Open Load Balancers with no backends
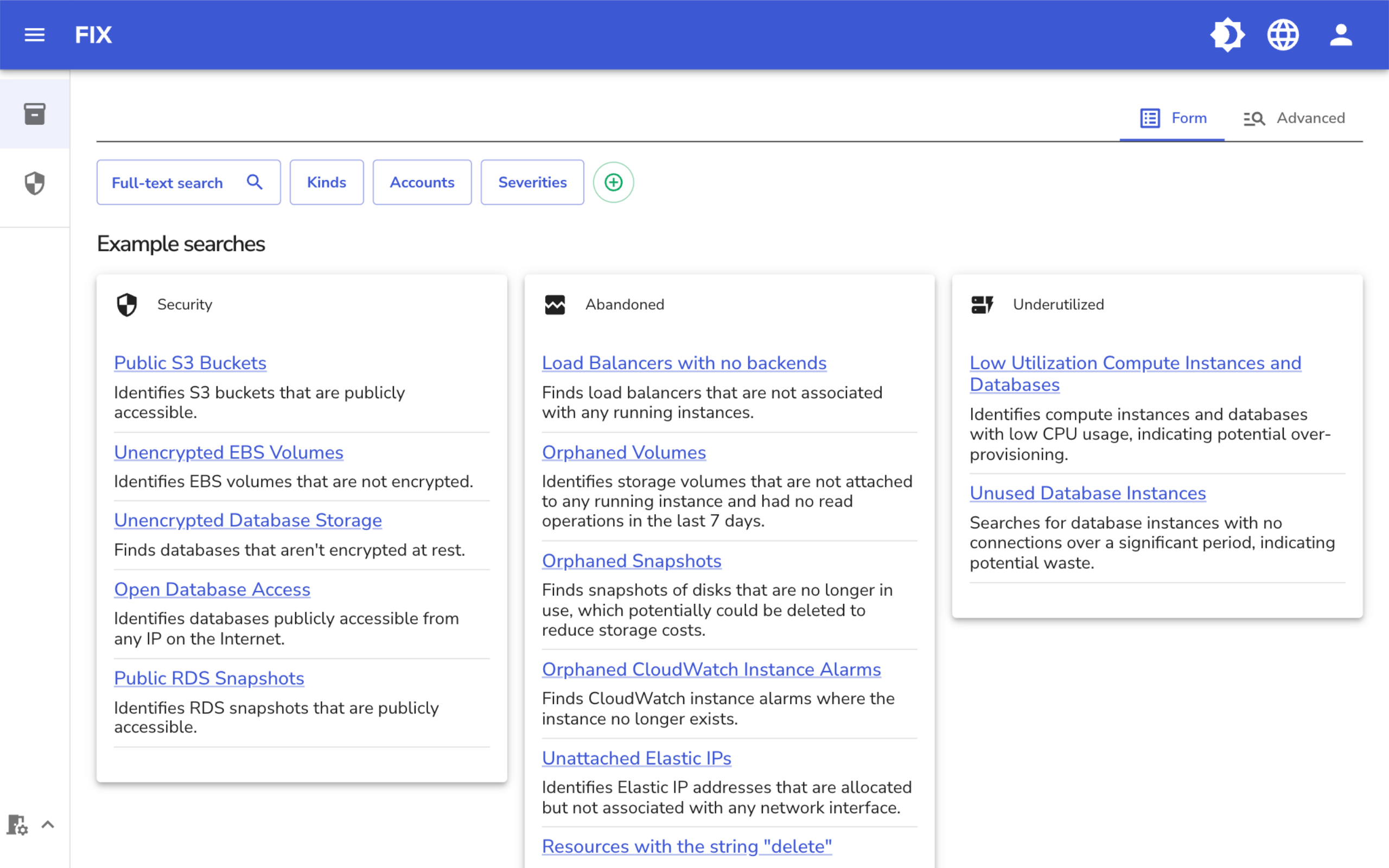 point(684,363)
